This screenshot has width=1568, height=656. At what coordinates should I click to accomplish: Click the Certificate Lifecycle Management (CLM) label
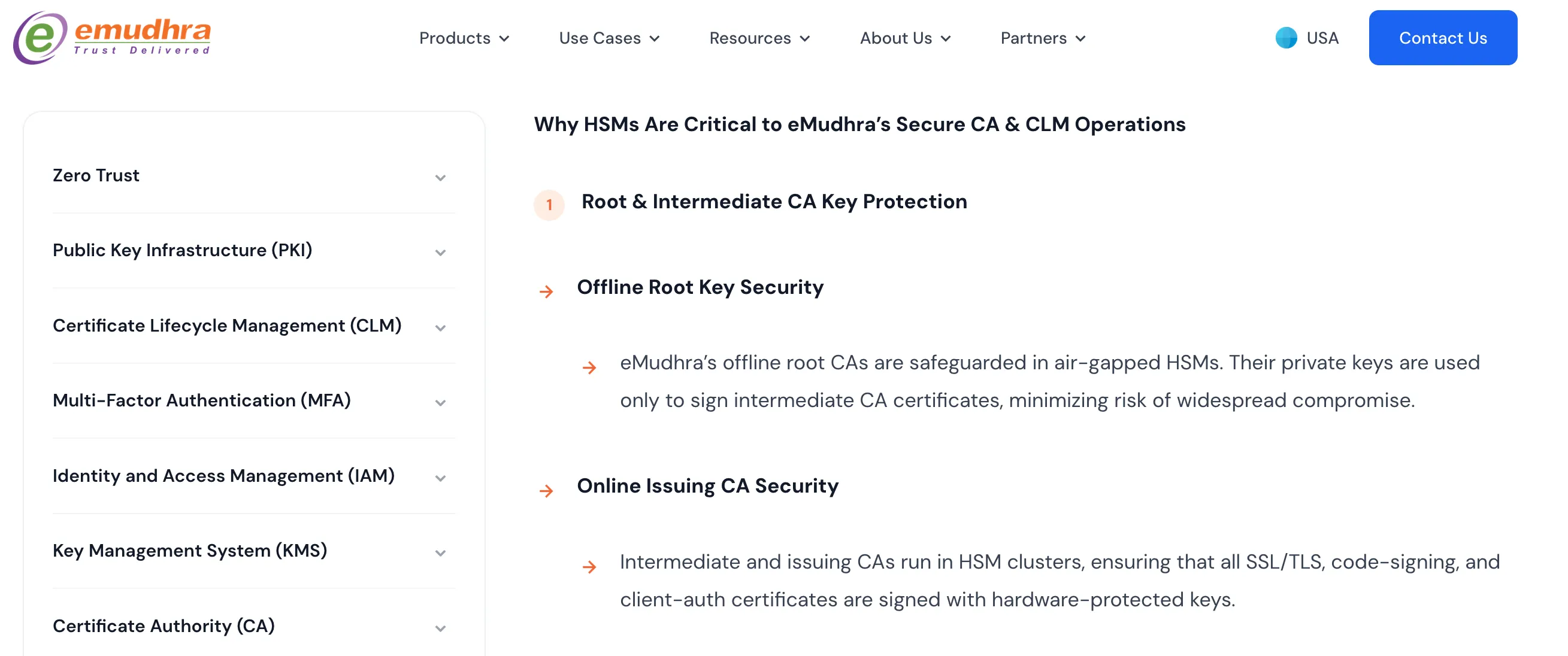click(x=227, y=326)
